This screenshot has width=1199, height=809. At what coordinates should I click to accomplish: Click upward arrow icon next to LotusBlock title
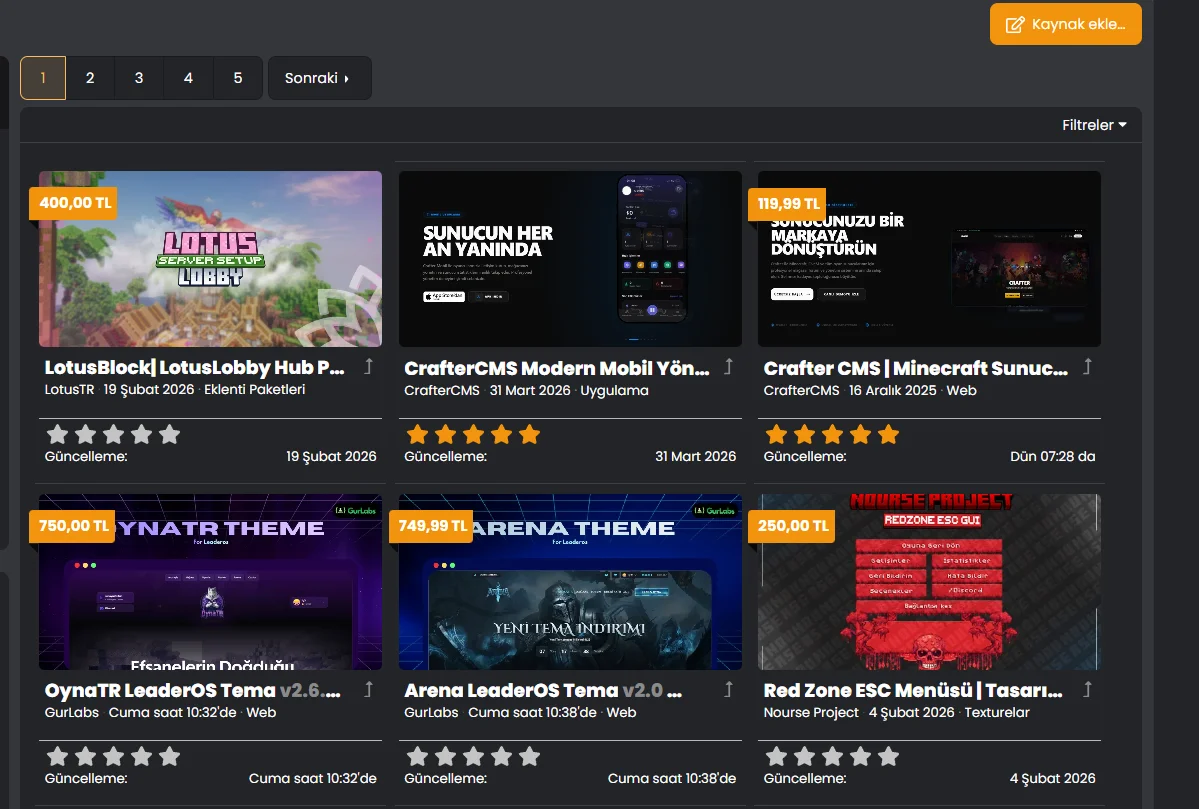[368, 366]
